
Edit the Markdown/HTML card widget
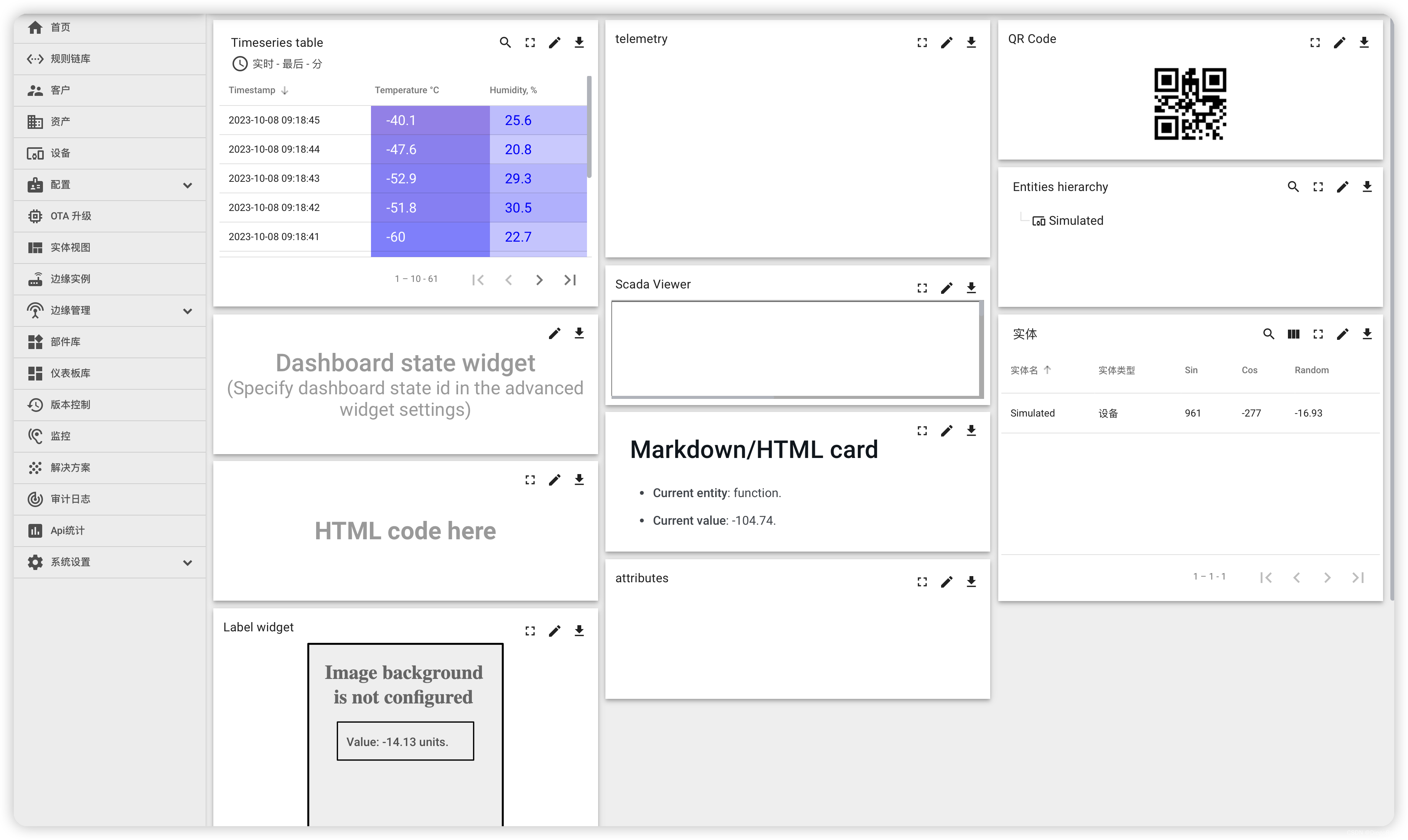tap(946, 431)
